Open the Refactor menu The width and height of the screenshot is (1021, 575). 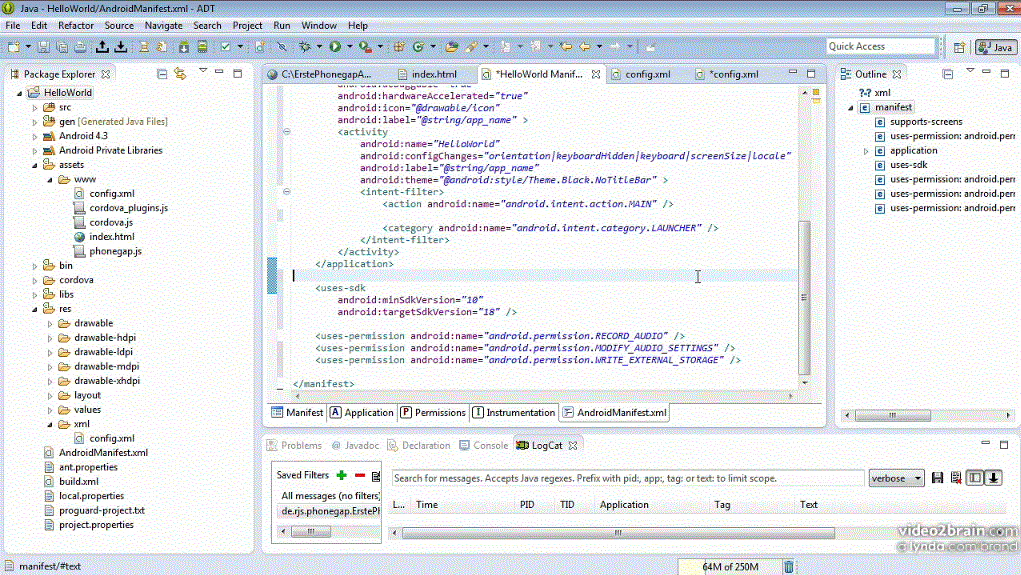76,25
